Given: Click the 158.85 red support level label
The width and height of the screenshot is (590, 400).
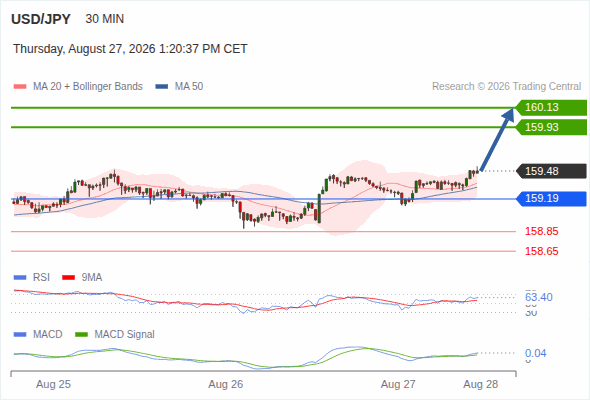Looking at the screenshot, I should [541, 231].
